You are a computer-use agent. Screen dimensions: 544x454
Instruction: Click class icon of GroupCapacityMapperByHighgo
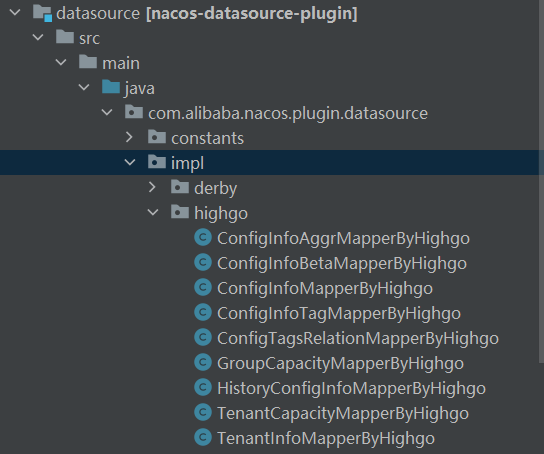tap(203, 362)
